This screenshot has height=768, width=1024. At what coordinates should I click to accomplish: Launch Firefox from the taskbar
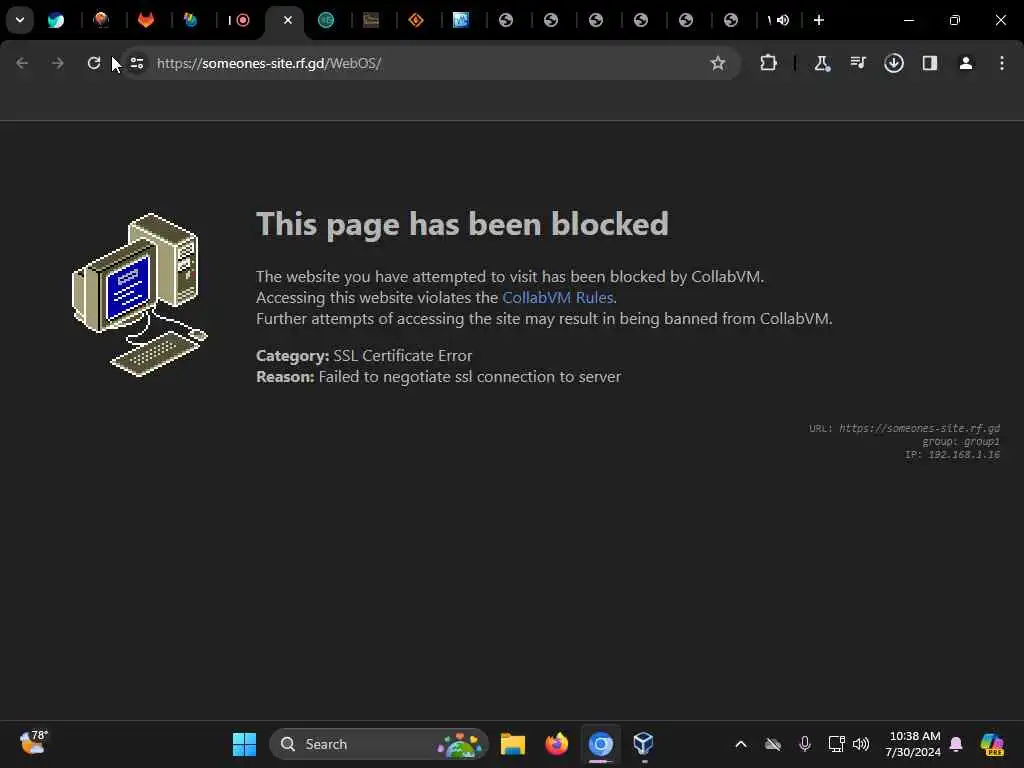[556, 744]
